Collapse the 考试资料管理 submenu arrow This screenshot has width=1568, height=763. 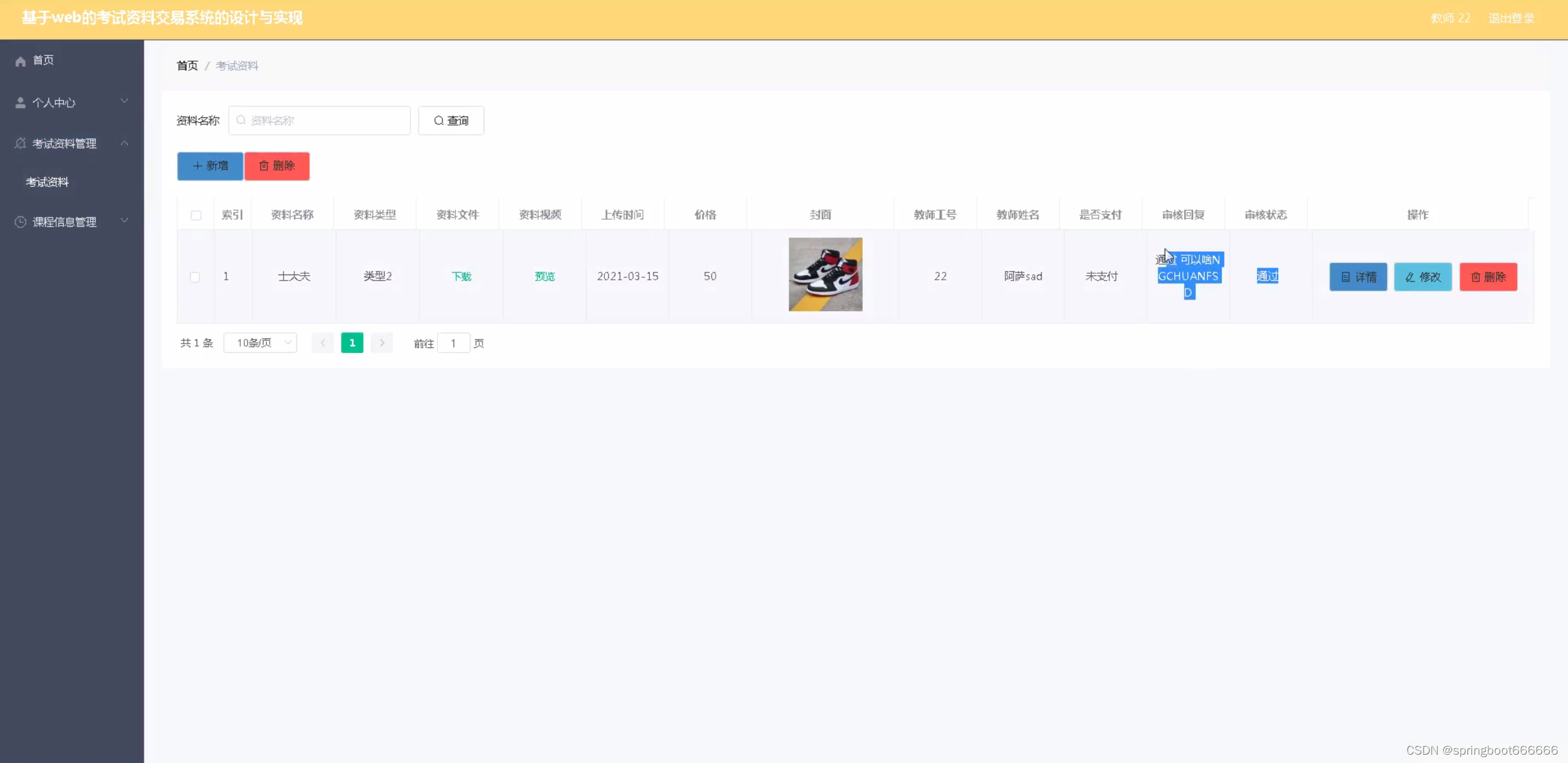pos(124,143)
